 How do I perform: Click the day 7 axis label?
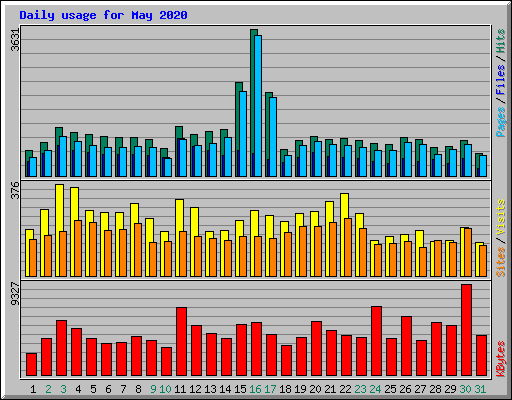123,389
